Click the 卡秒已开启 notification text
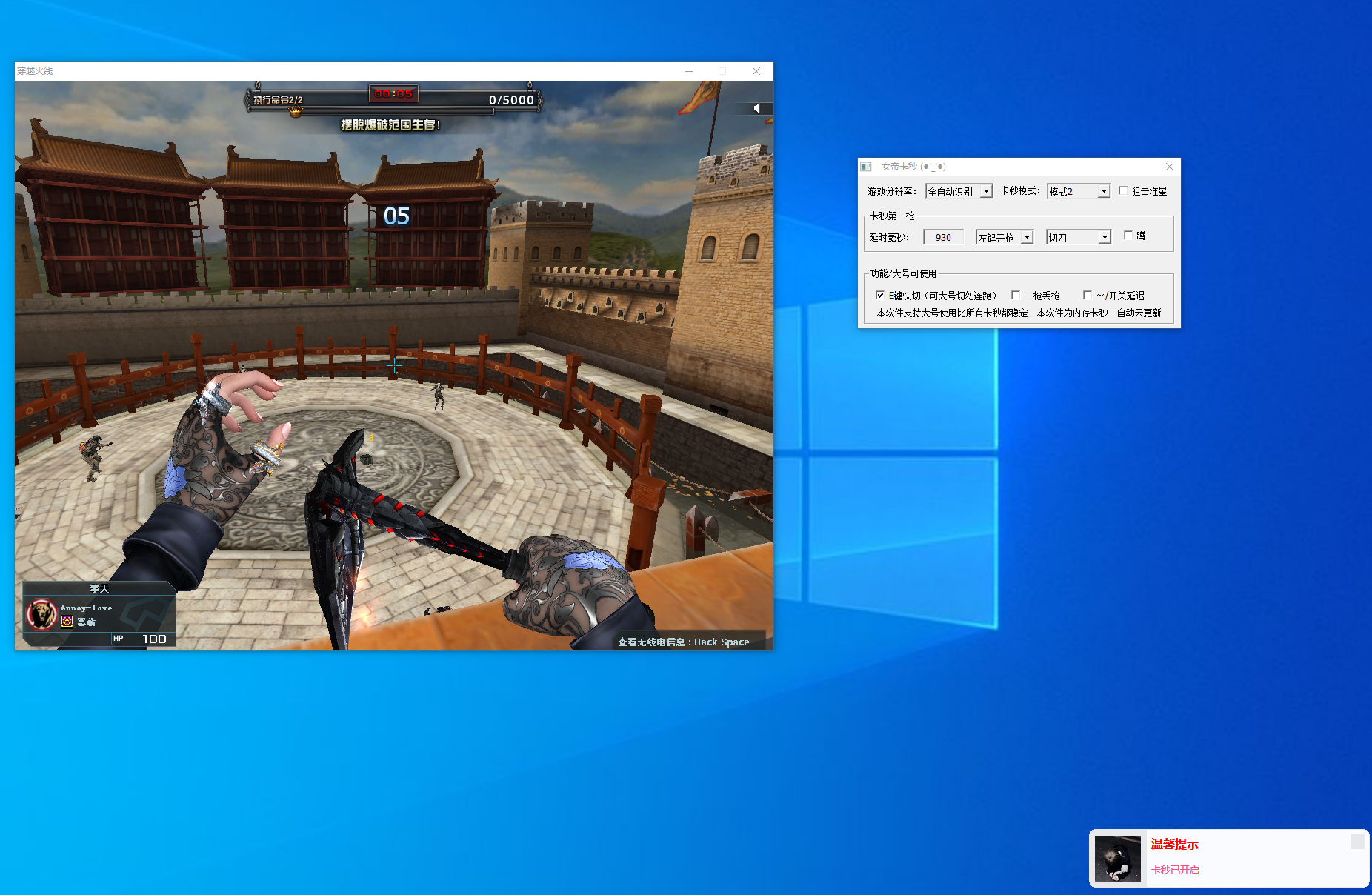Image resolution: width=1372 pixels, height=895 pixels. click(x=1175, y=870)
